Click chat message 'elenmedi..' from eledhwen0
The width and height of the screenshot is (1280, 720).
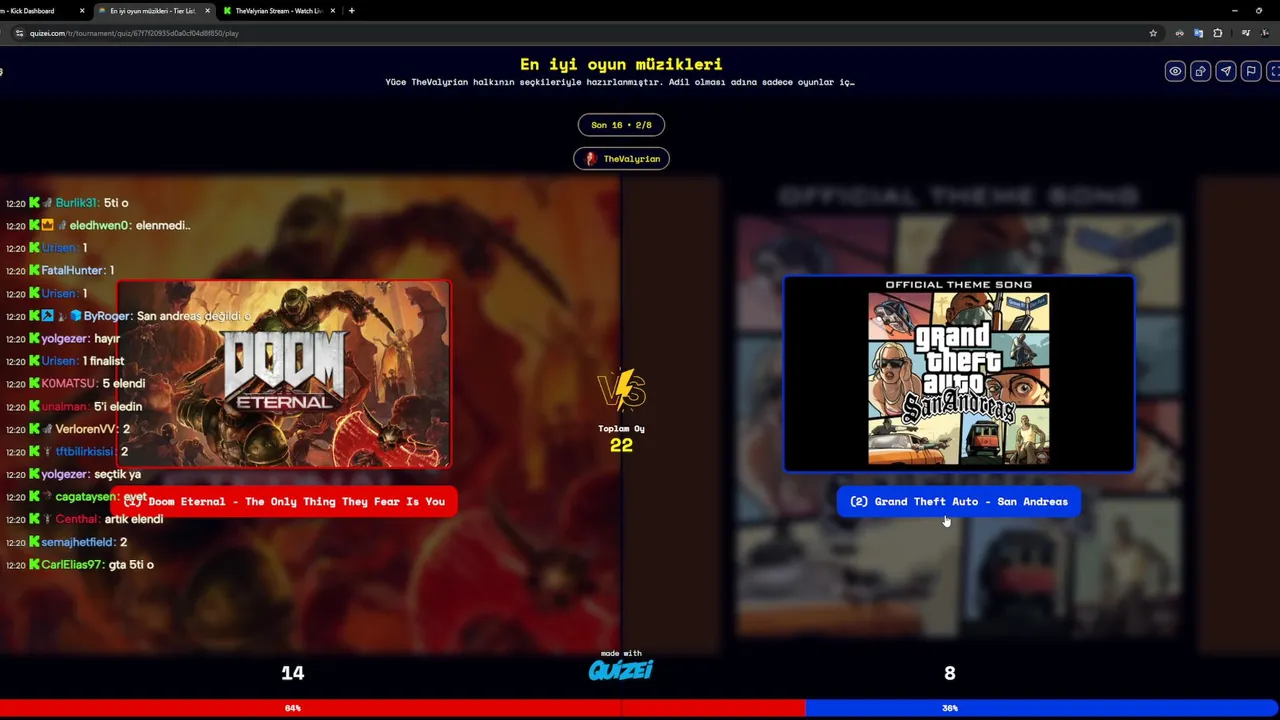[98, 225]
